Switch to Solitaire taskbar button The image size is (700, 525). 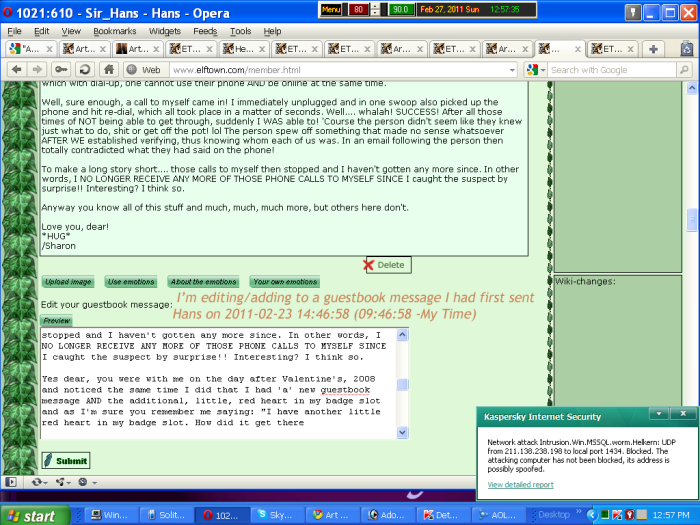point(167,515)
